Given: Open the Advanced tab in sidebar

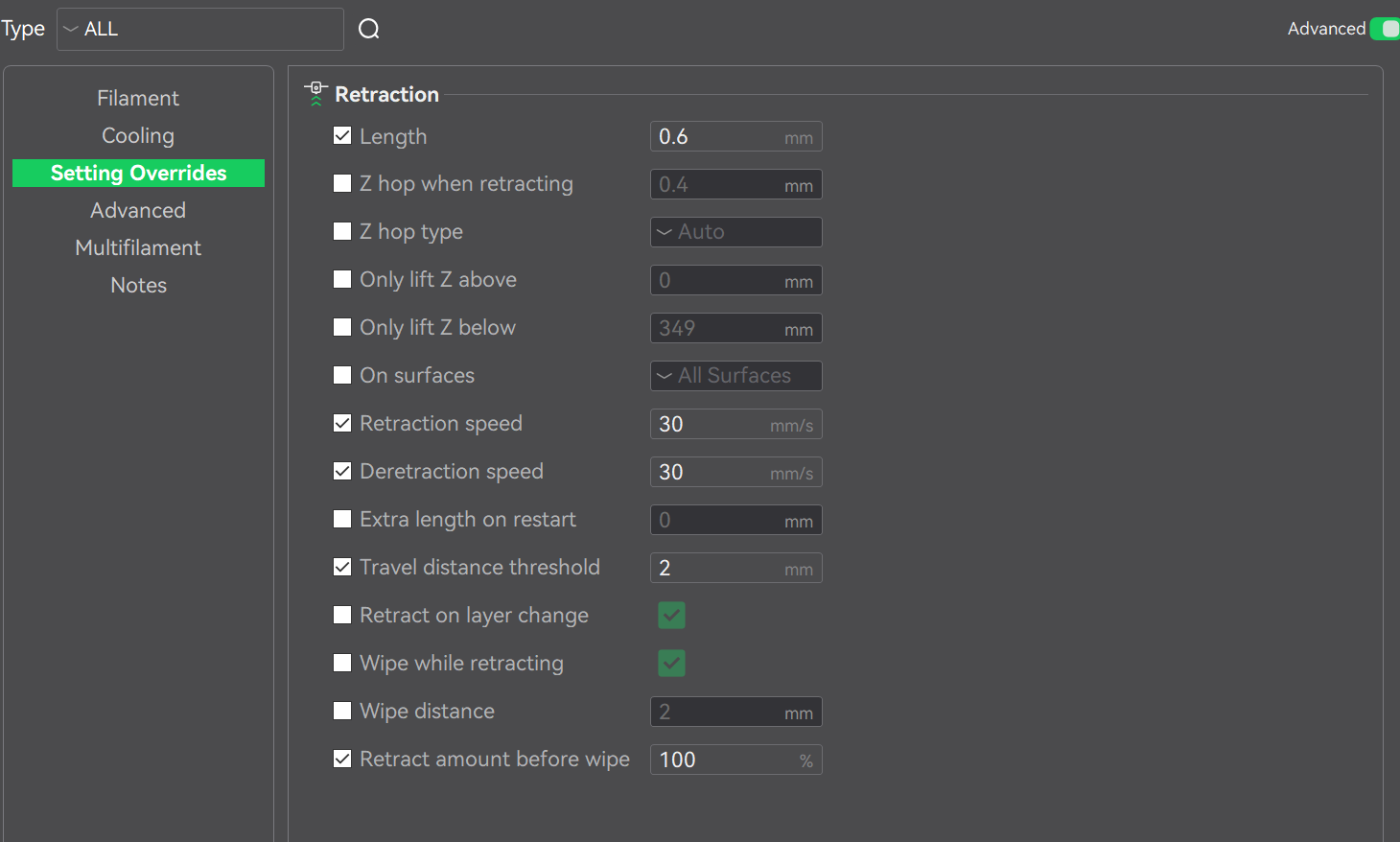Looking at the screenshot, I should point(138,210).
